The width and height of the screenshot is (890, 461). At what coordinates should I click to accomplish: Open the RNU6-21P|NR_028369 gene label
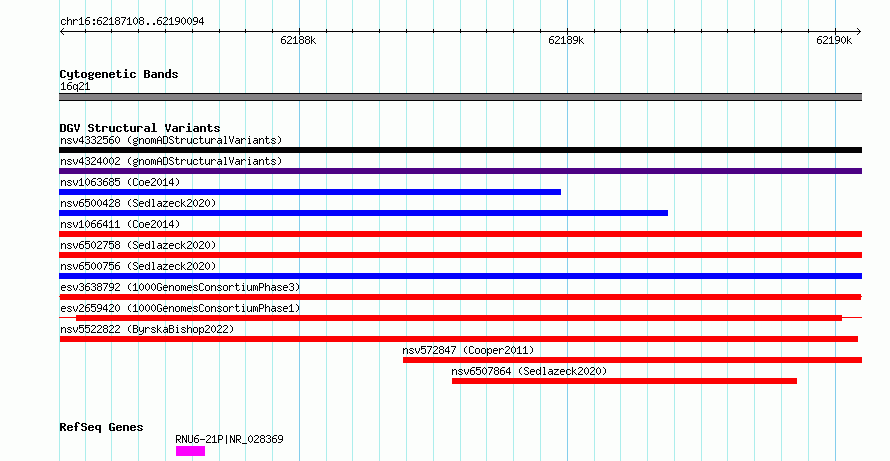tap(229, 439)
